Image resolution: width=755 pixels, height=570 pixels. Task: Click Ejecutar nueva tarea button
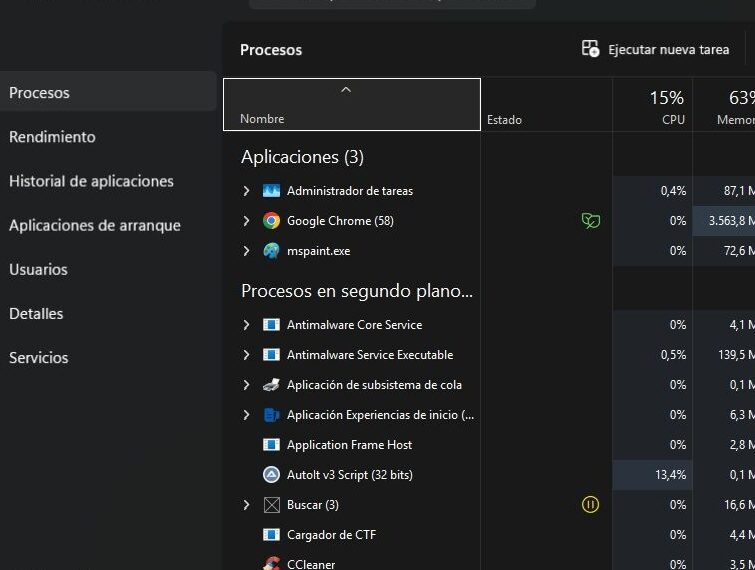[x=655, y=49]
